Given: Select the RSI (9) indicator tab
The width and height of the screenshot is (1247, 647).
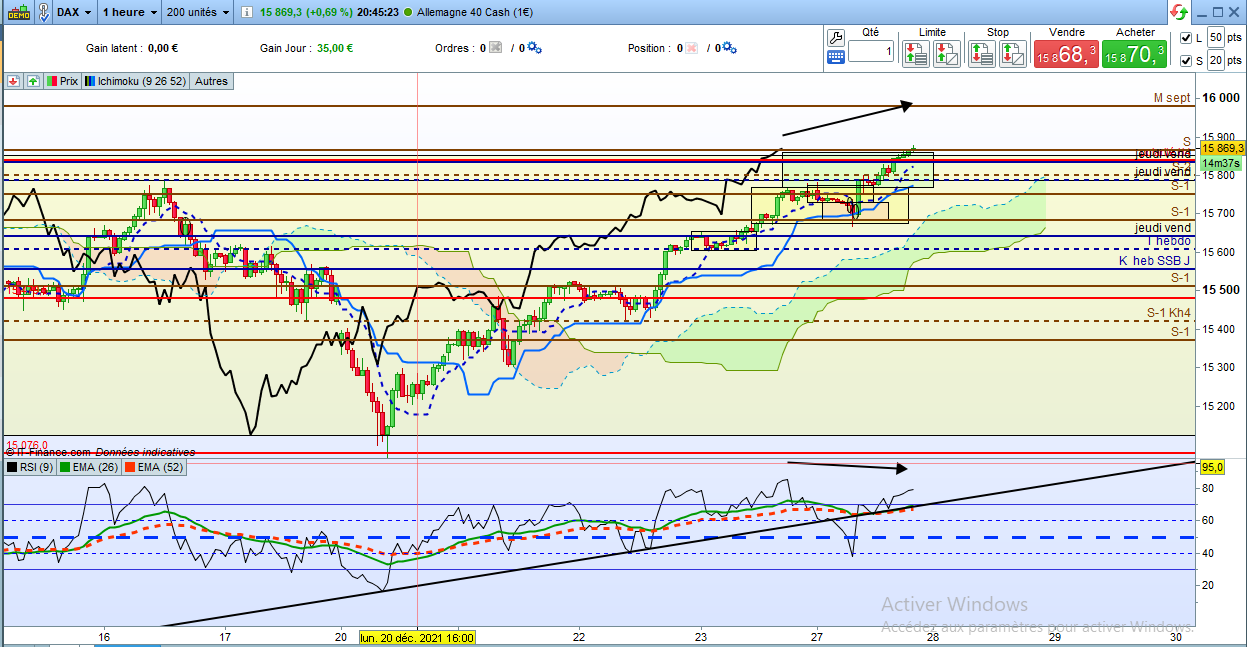Looking at the screenshot, I should 31,467.
